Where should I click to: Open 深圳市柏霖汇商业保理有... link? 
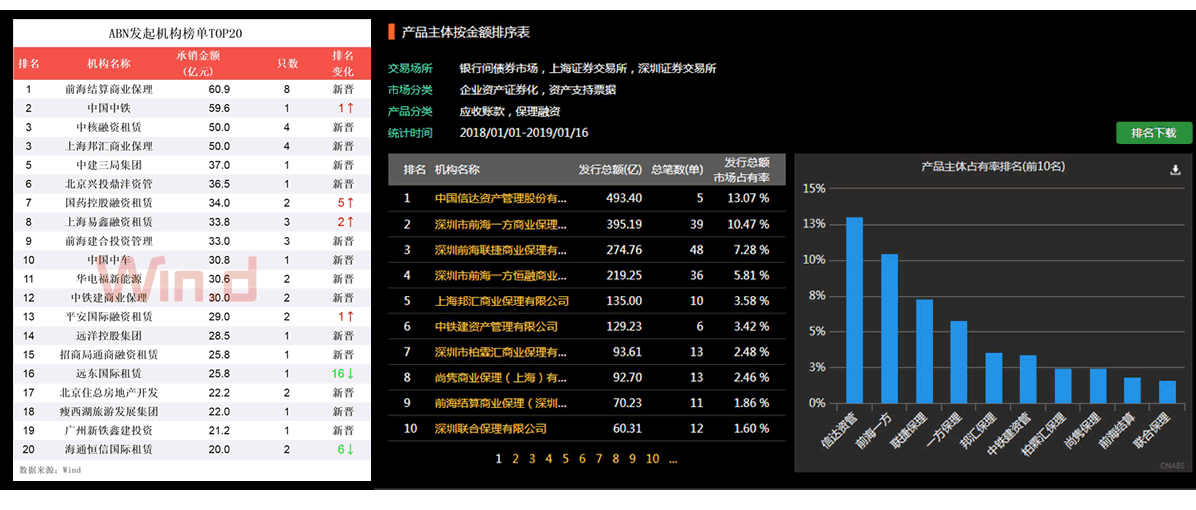pyautogui.click(x=500, y=352)
